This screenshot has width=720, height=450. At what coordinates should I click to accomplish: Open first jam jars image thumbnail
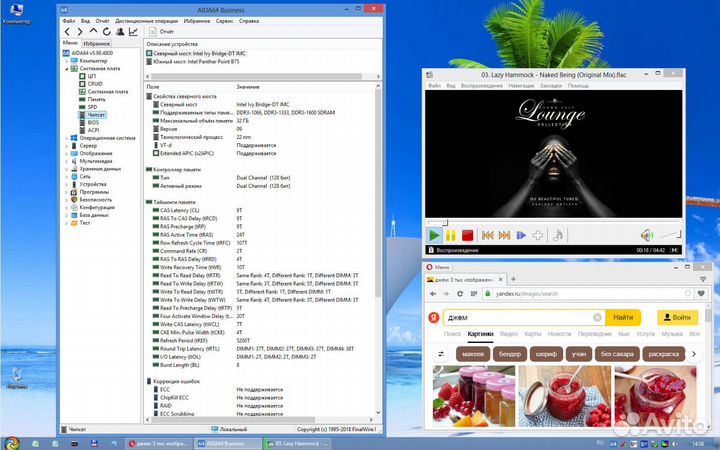(x=474, y=396)
